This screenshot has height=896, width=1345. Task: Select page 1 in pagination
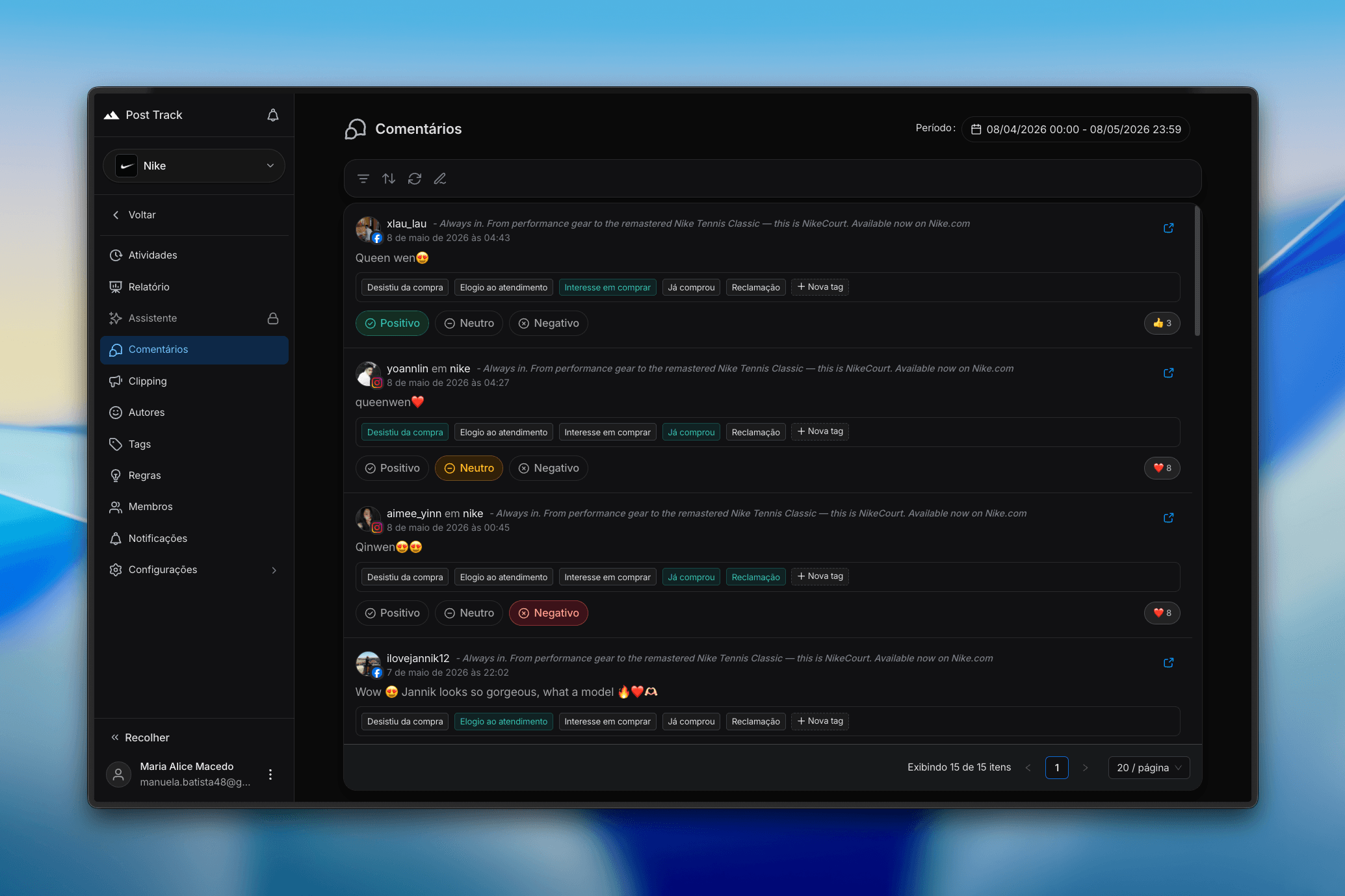(x=1056, y=768)
